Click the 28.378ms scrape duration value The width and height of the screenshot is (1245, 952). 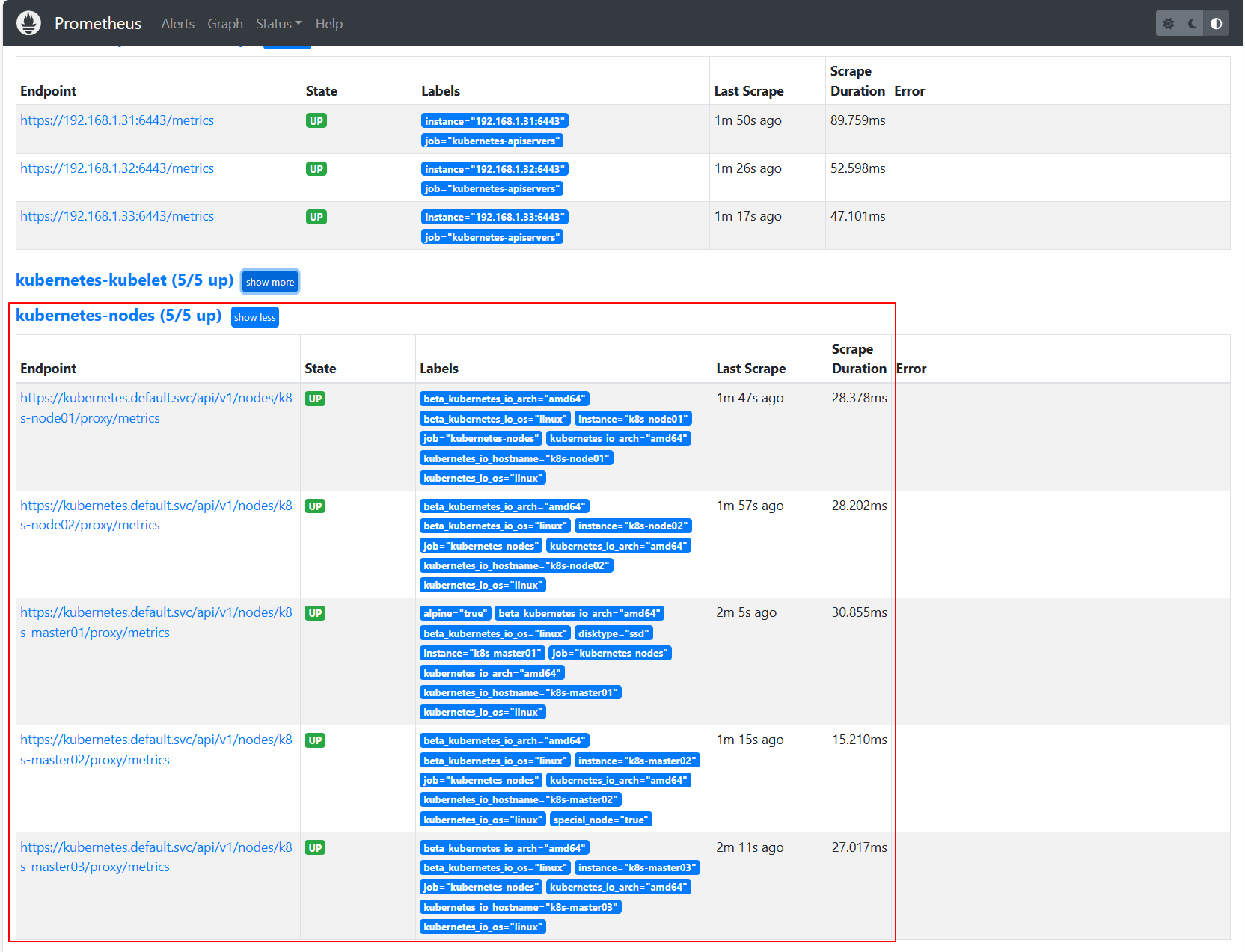(860, 398)
